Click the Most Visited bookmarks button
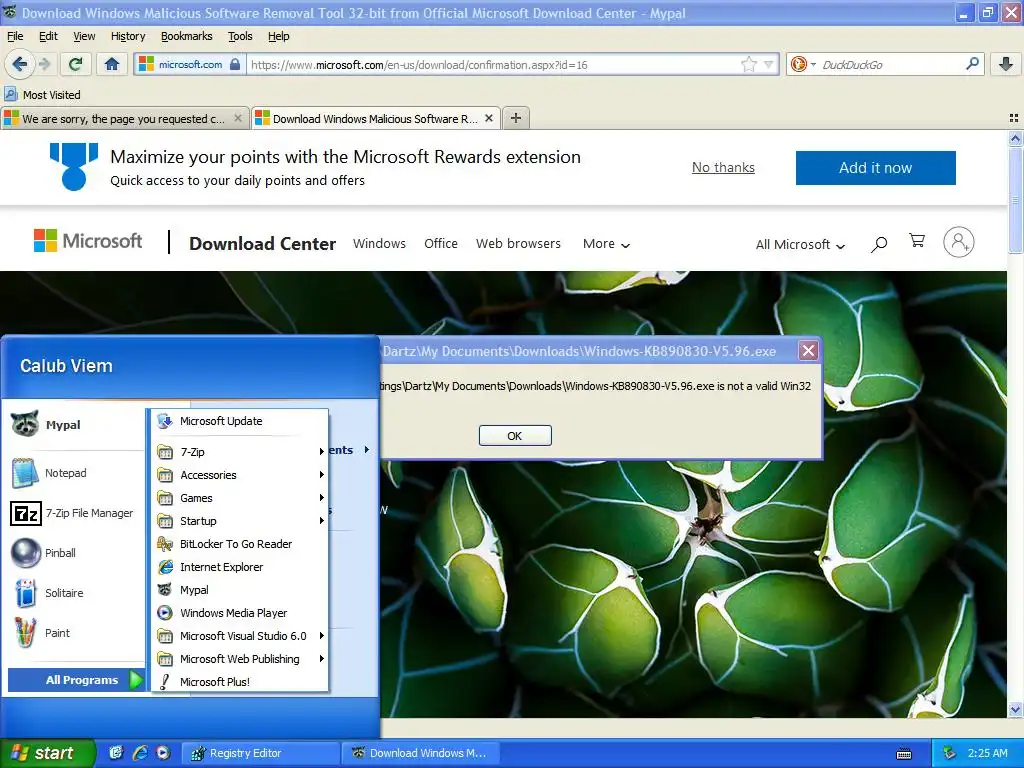The image size is (1024, 768). tap(42, 95)
